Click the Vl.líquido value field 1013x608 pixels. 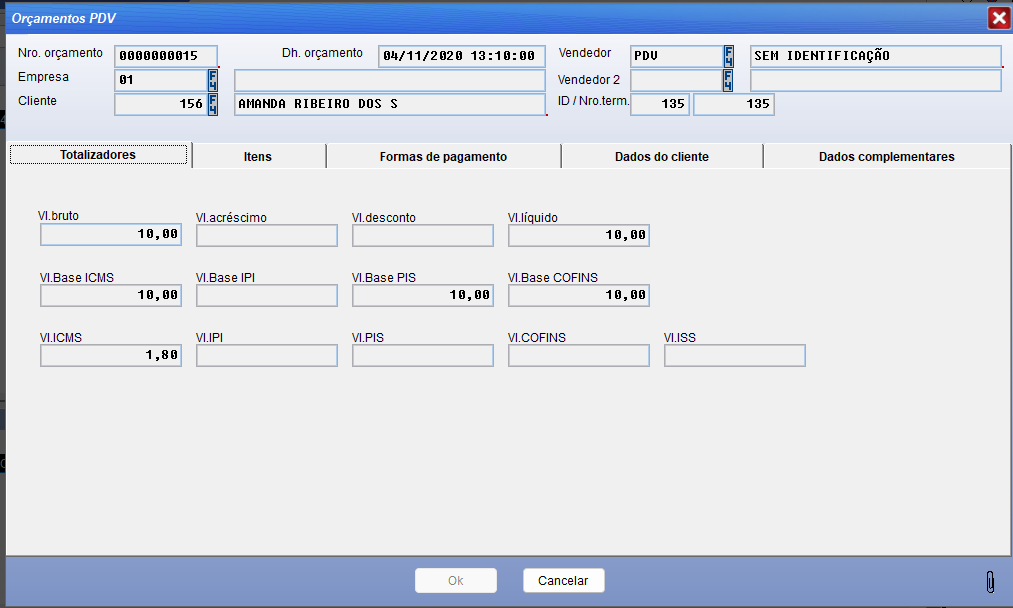(579, 235)
